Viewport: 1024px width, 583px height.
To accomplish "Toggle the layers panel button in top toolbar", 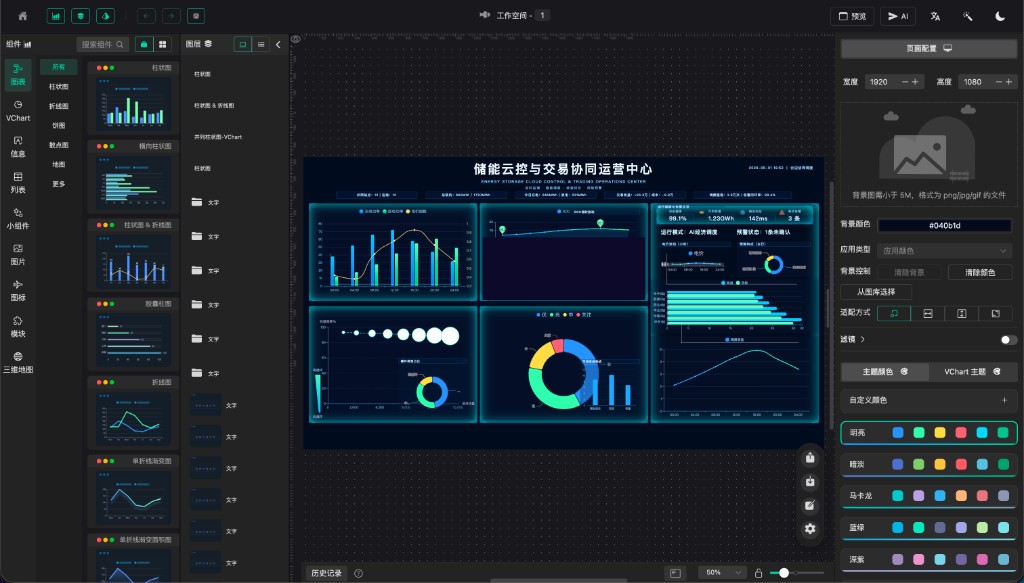I will click(x=80, y=16).
